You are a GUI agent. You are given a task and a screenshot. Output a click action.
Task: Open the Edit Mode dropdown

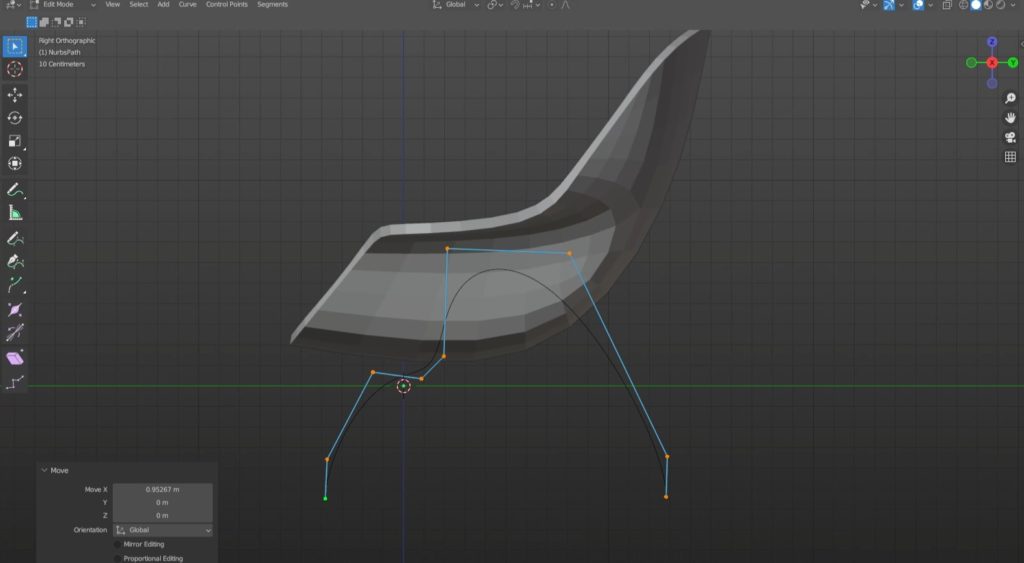click(x=62, y=5)
